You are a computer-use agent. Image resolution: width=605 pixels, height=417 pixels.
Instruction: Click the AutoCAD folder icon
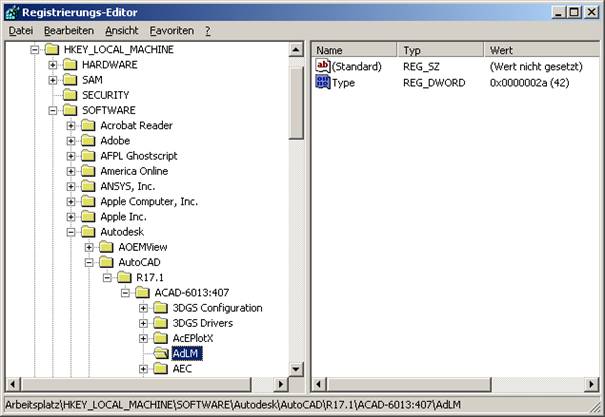(x=106, y=262)
